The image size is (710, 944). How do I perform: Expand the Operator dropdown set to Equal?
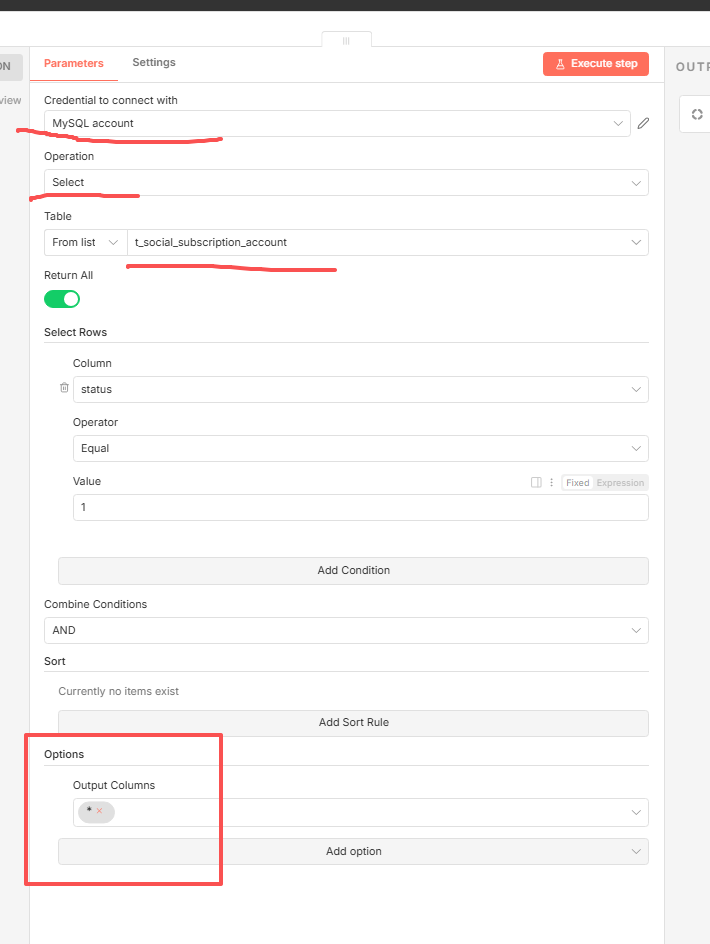tap(360, 448)
